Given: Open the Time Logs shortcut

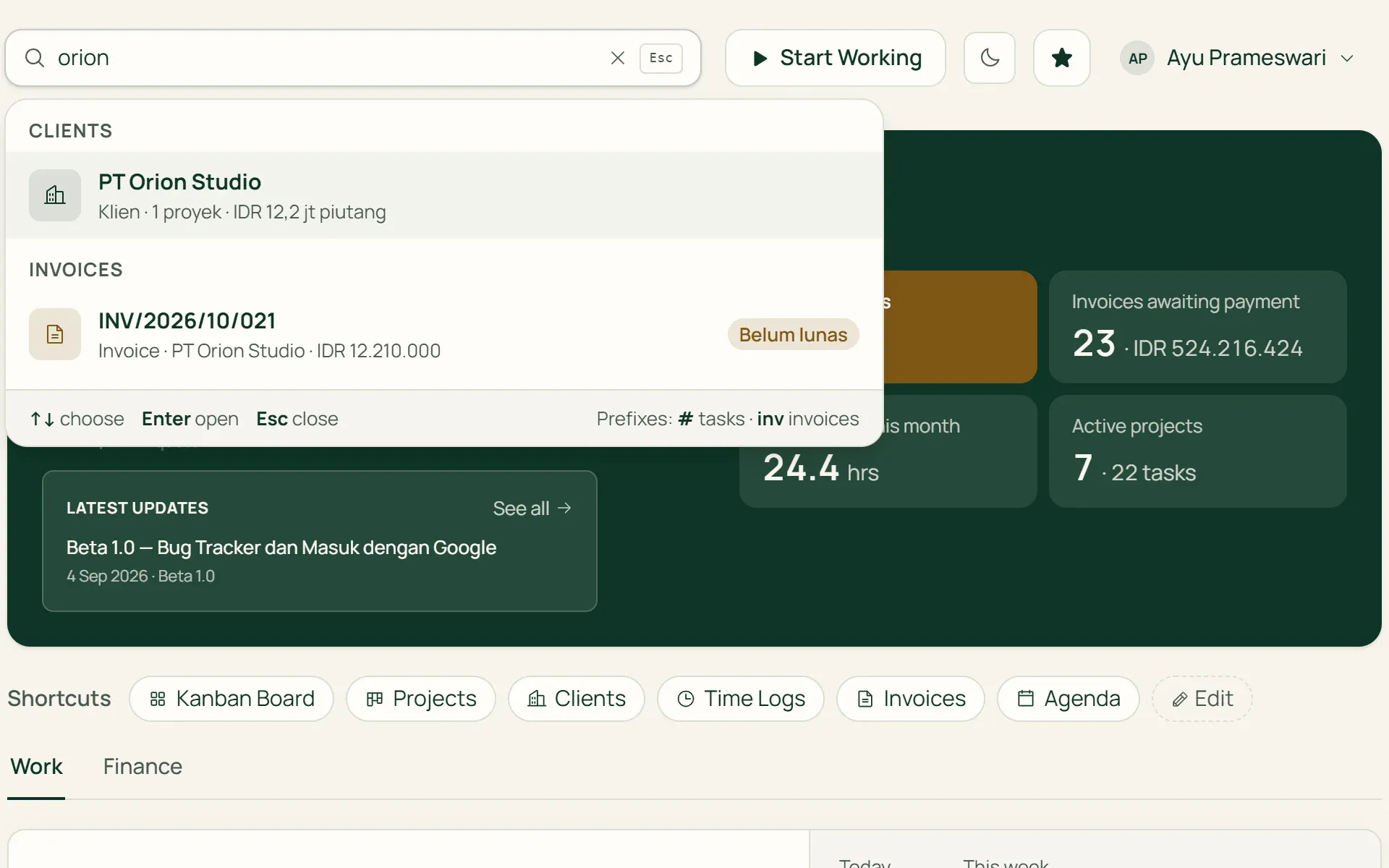Looking at the screenshot, I should [x=741, y=699].
